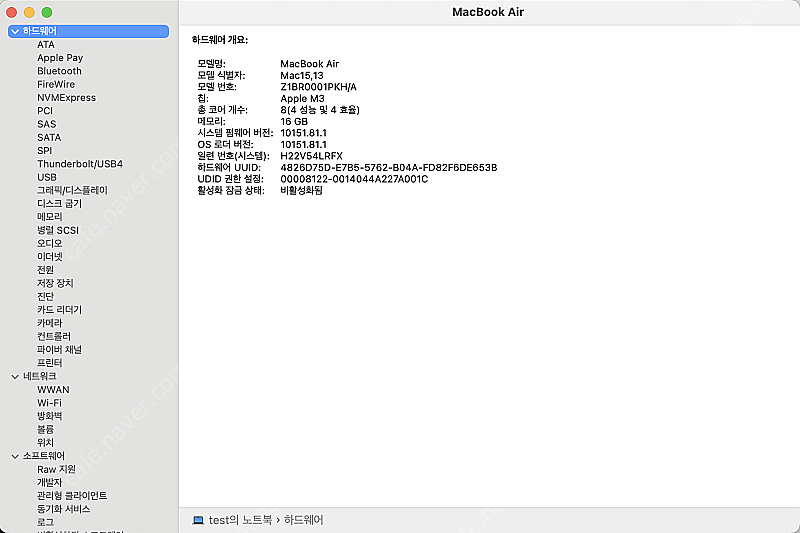The image size is (800, 533).
Task: Open the 오디오 sidebar item
Action: [x=49, y=243]
